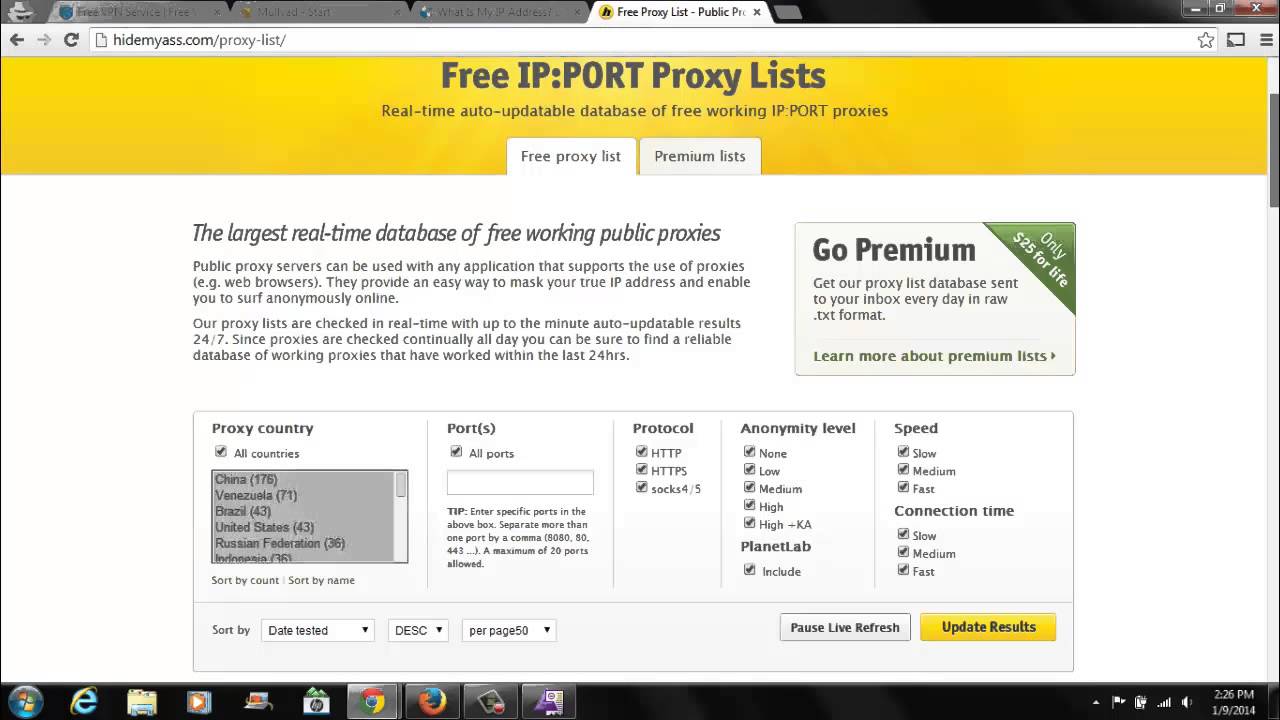The height and width of the screenshot is (720, 1280).
Task: Open a new tab button
Action: [x=788, y=12]
